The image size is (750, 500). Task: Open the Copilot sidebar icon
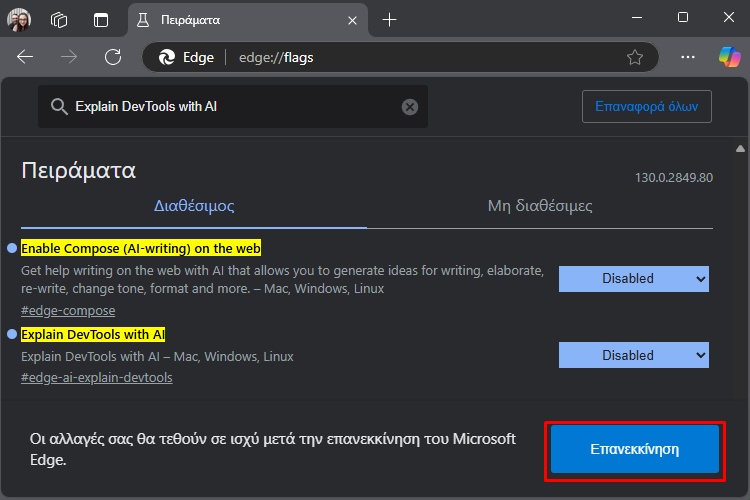(x=729, y=57)
